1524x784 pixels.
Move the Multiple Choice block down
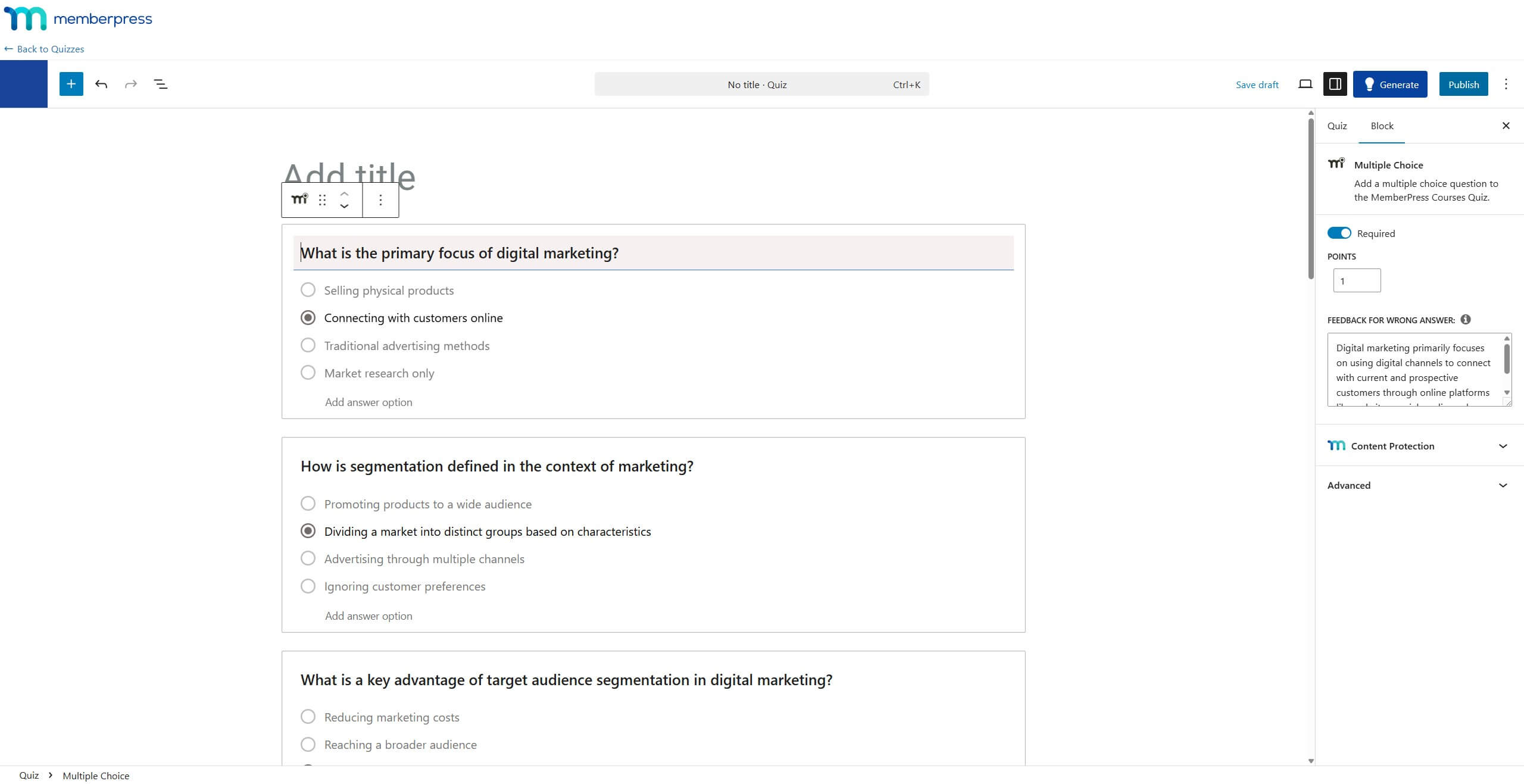pos(343,207)
